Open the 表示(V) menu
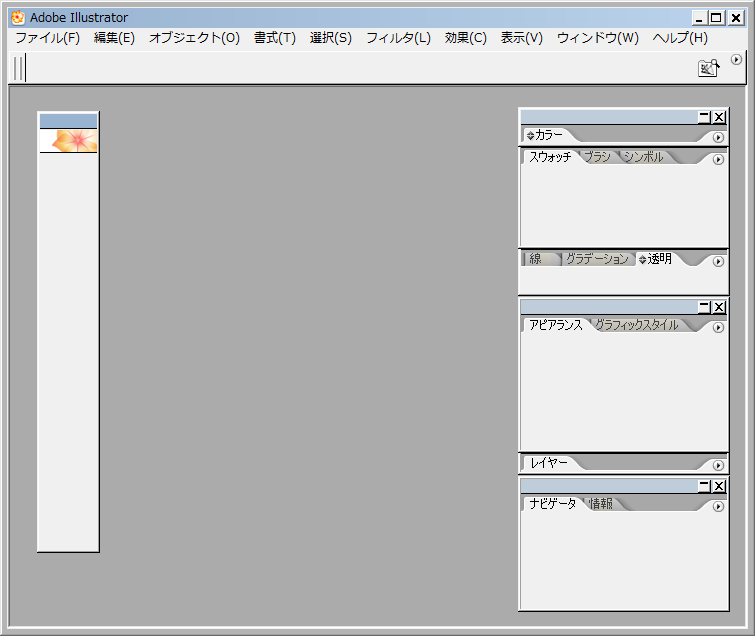The height and width of the screenshot is (636, 755). coord(521,38)
